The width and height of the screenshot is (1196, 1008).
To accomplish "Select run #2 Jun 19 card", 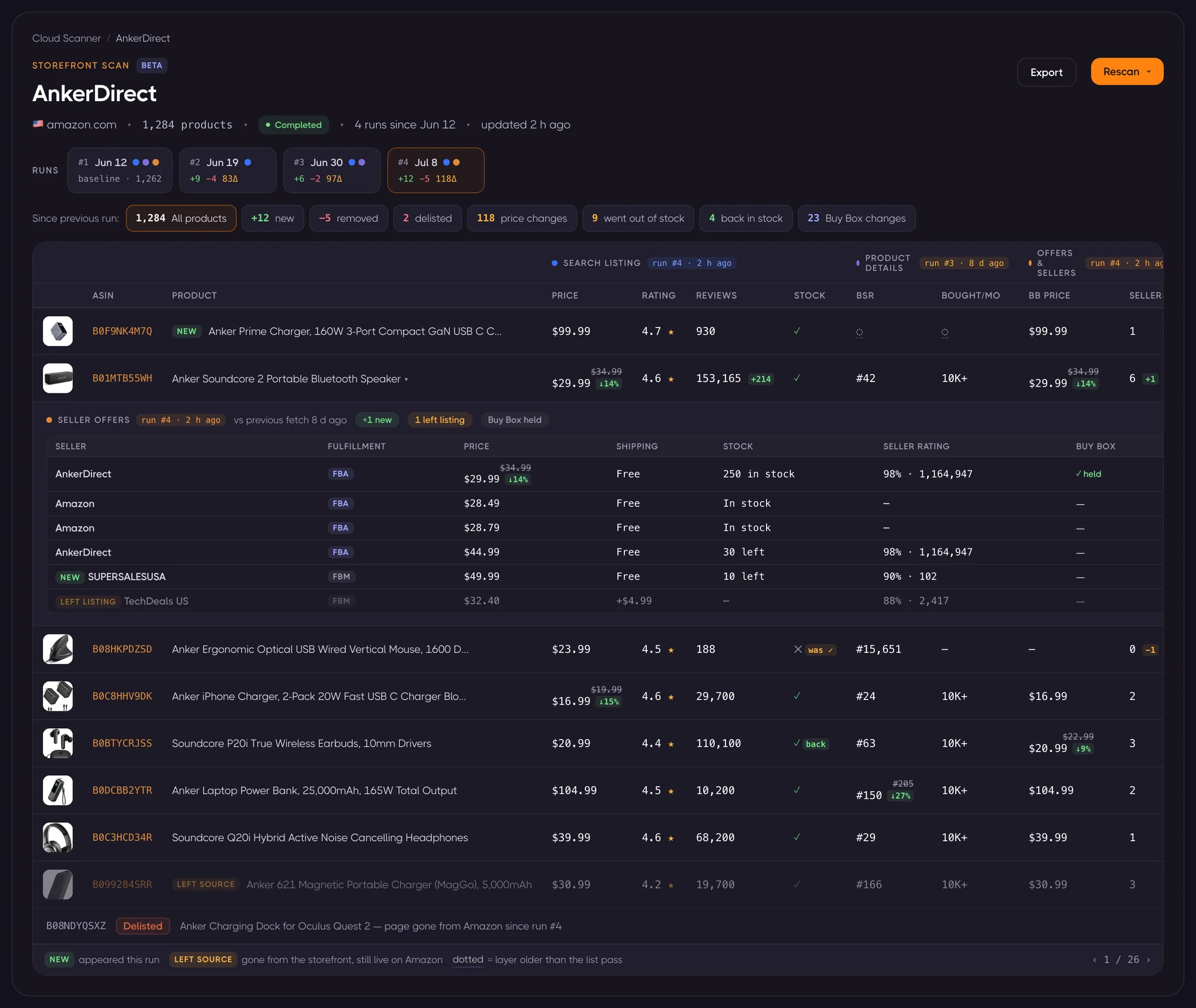I will (x=228, y=170).
